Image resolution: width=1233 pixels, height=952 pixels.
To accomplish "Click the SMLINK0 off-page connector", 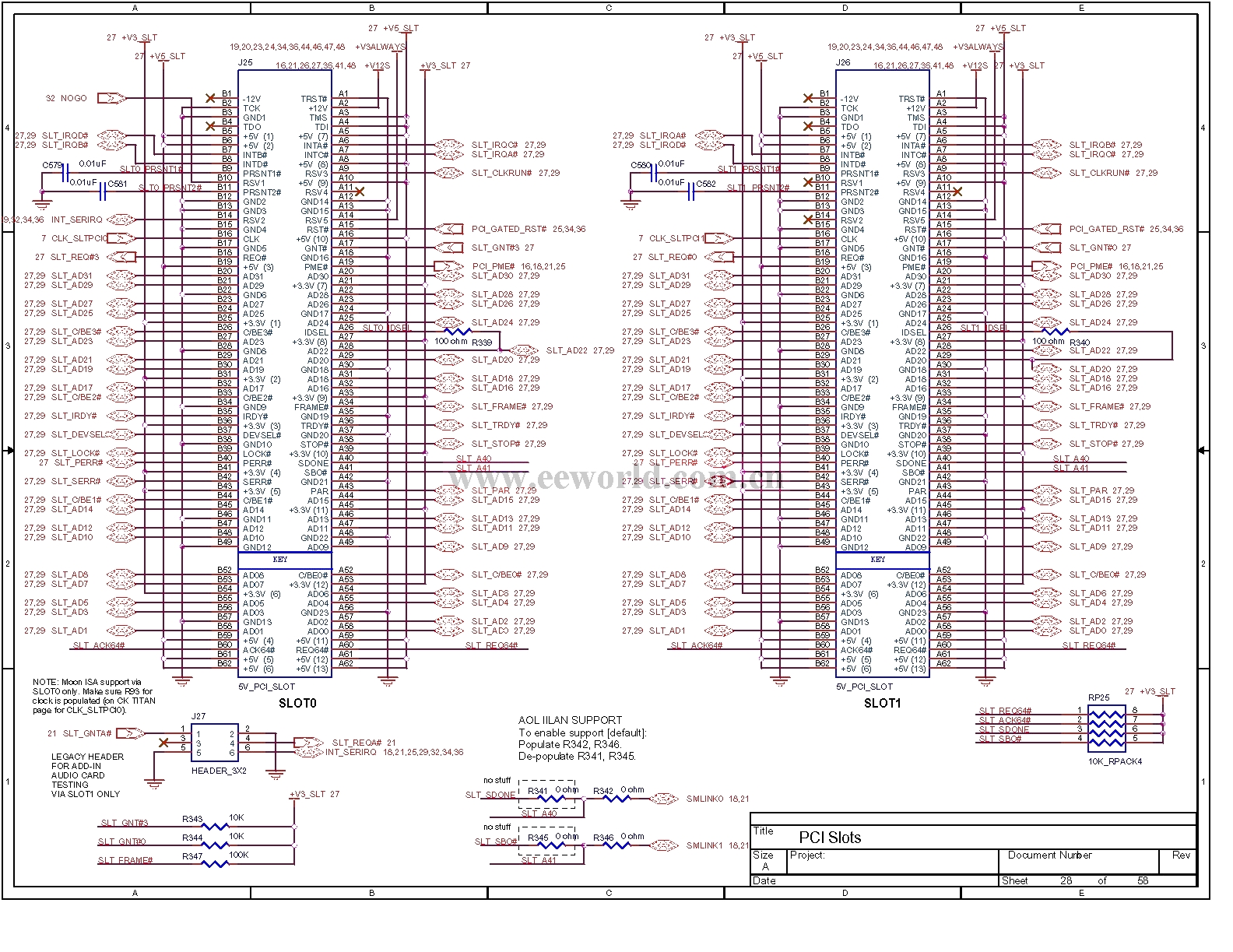I will 663,799.
